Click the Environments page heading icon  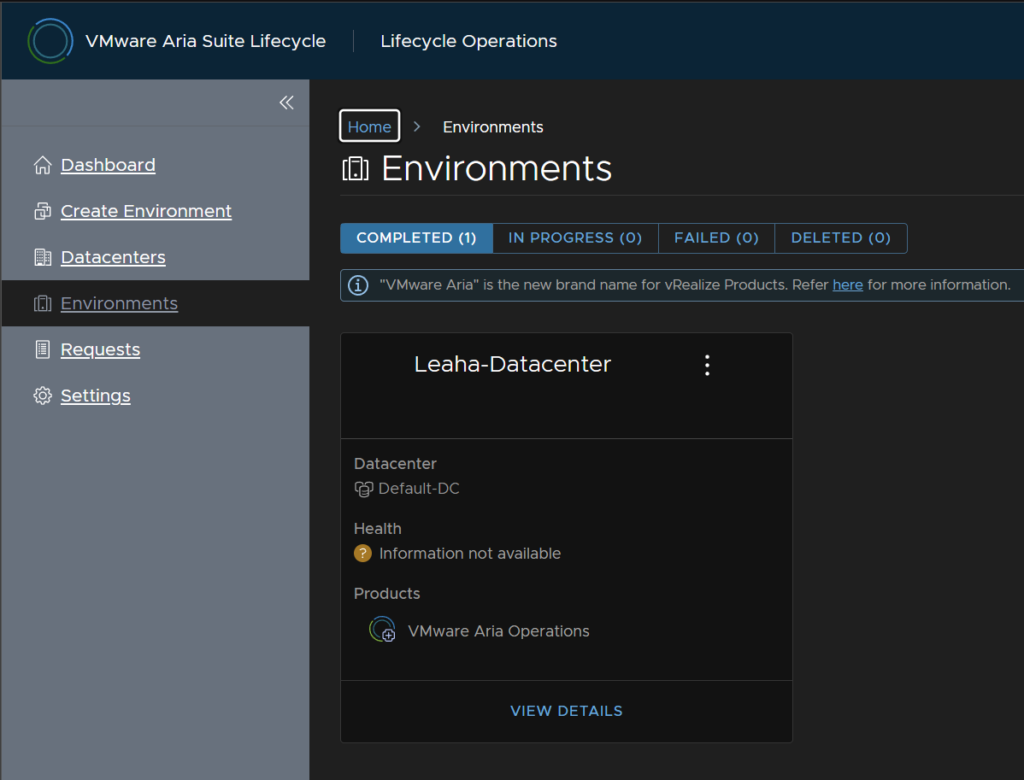[x=356, y=169]
